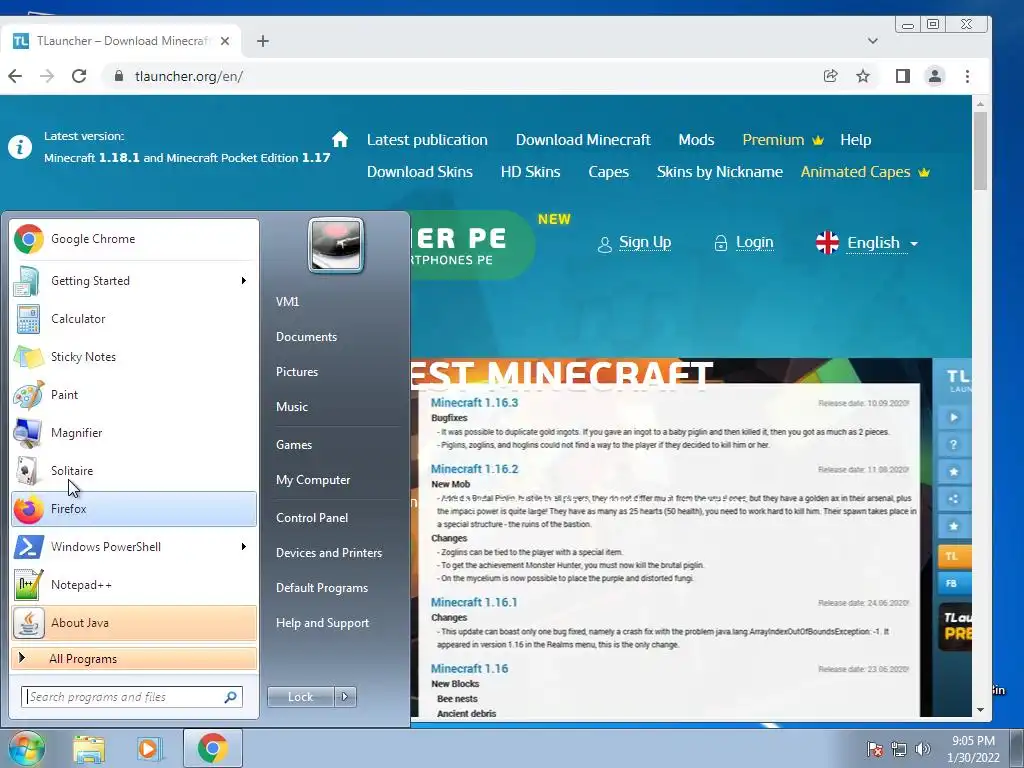Open Devices and Printers
1024x768 pixels.
[x=329, y=553]
